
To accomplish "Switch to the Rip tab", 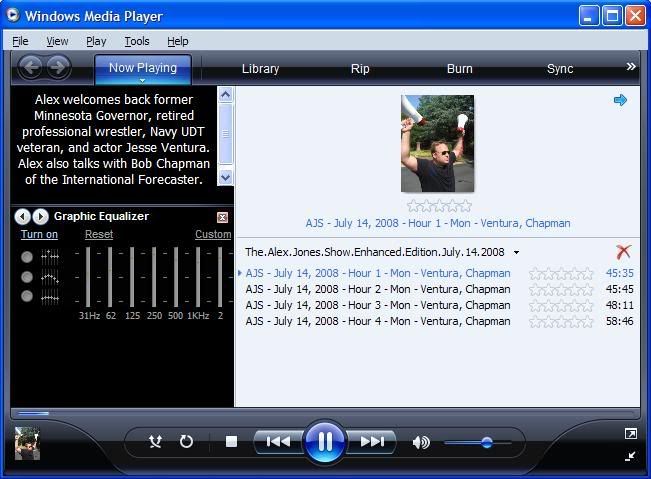I will 360,68.
